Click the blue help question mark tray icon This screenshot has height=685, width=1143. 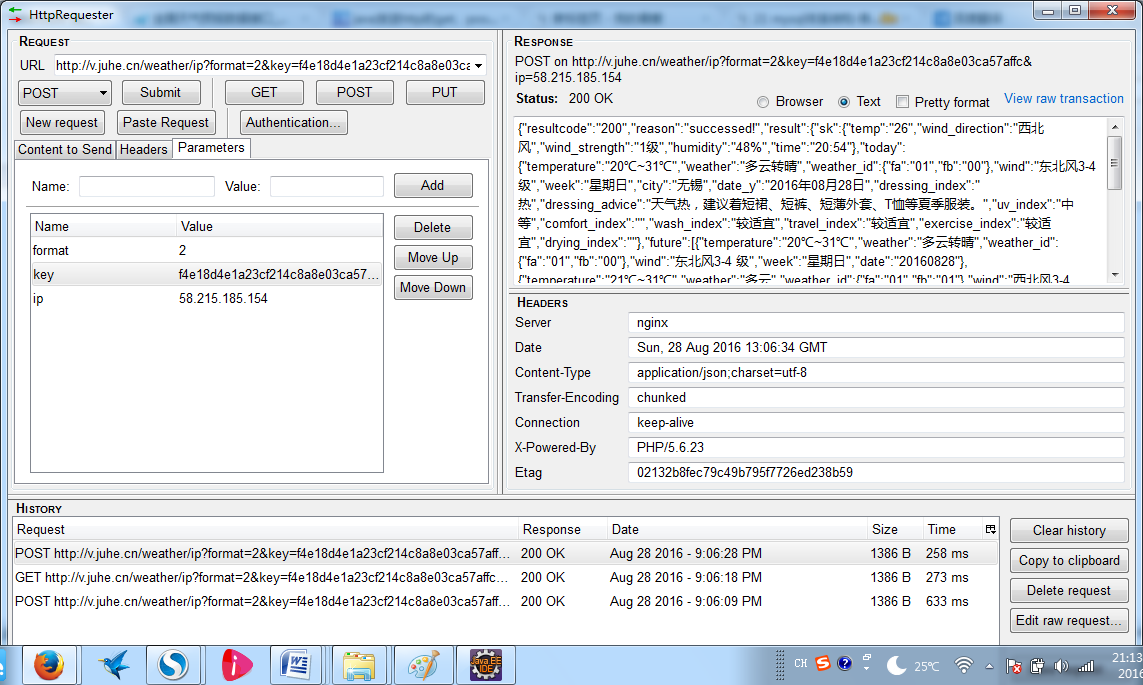pyautogui.click(x=844, y=663)
